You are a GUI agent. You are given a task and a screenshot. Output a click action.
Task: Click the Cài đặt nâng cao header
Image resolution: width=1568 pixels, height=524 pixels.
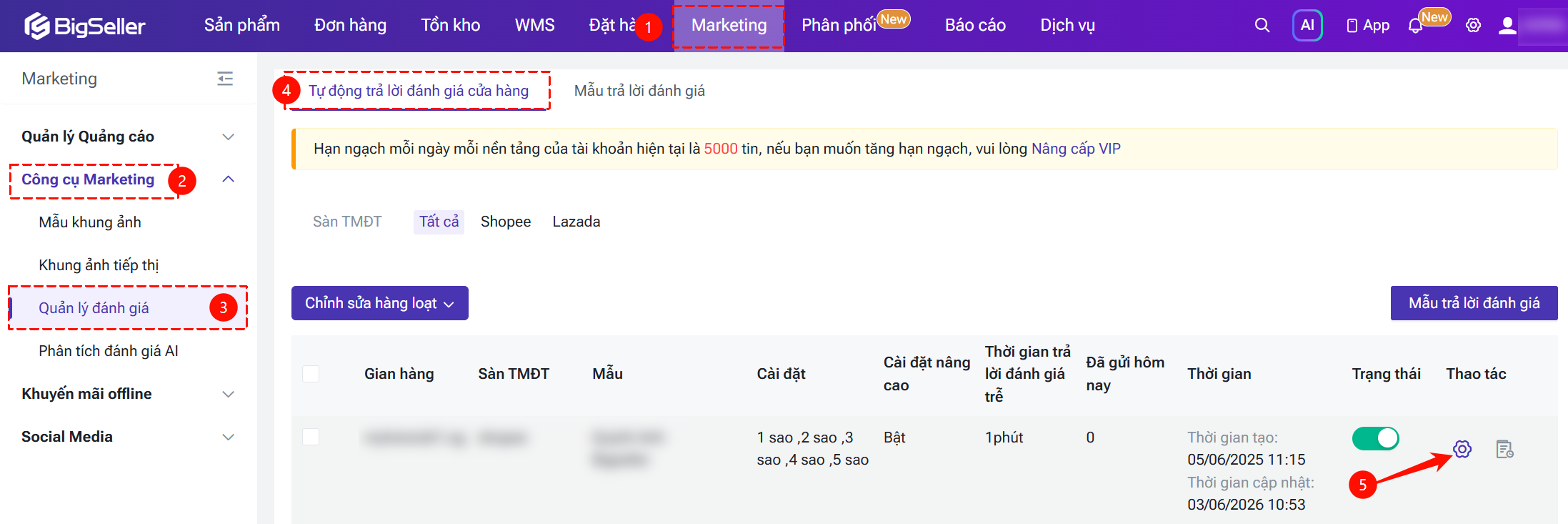(927, 374)
